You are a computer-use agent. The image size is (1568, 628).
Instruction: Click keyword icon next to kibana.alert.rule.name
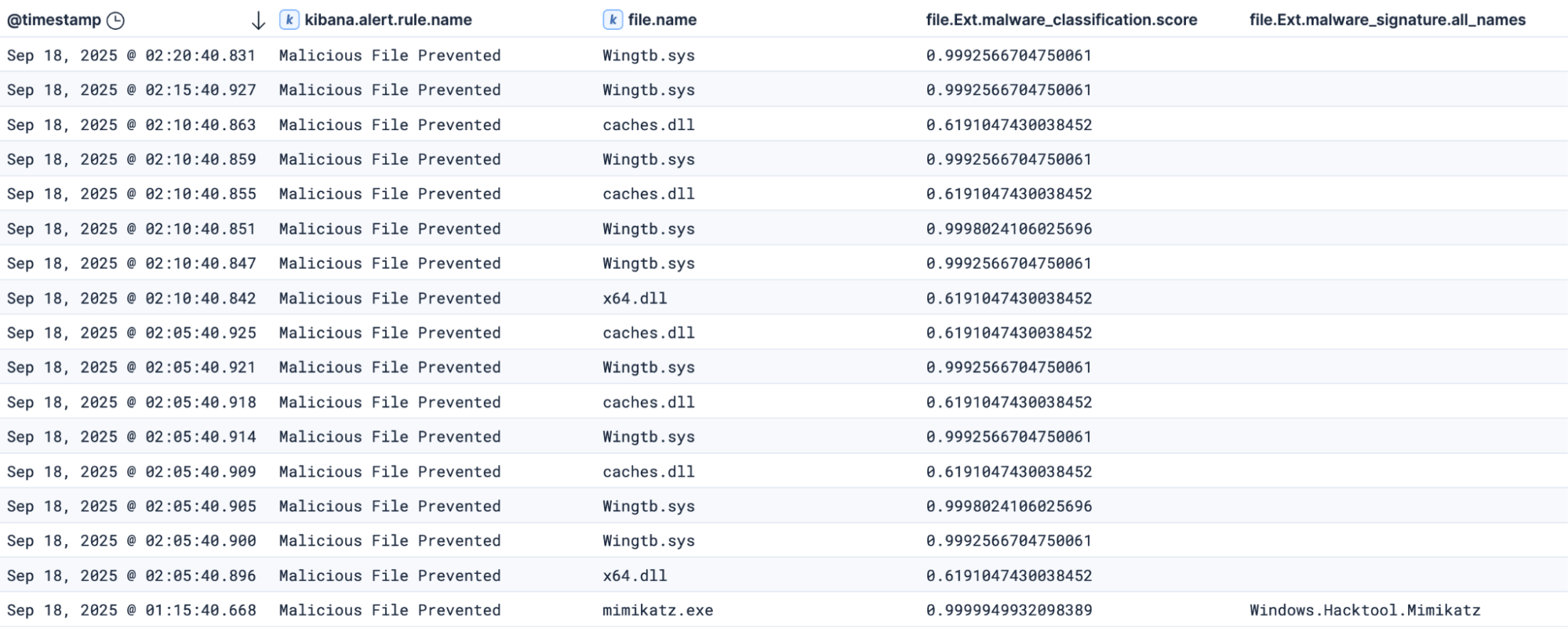pyautogui.click(x=289, y=20)
